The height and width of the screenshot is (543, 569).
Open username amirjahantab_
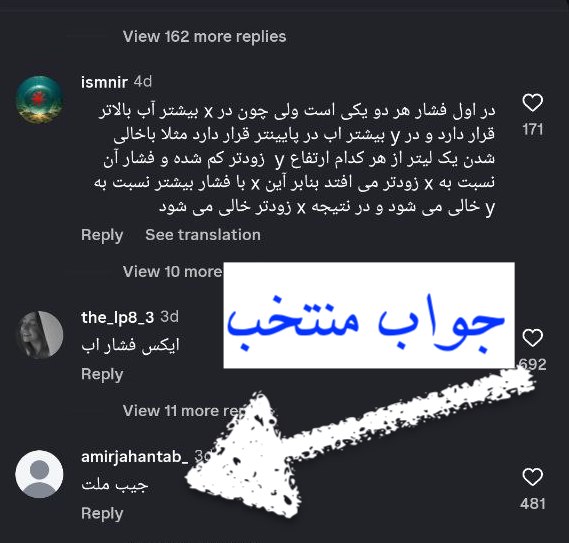click(x=135, y=457)
